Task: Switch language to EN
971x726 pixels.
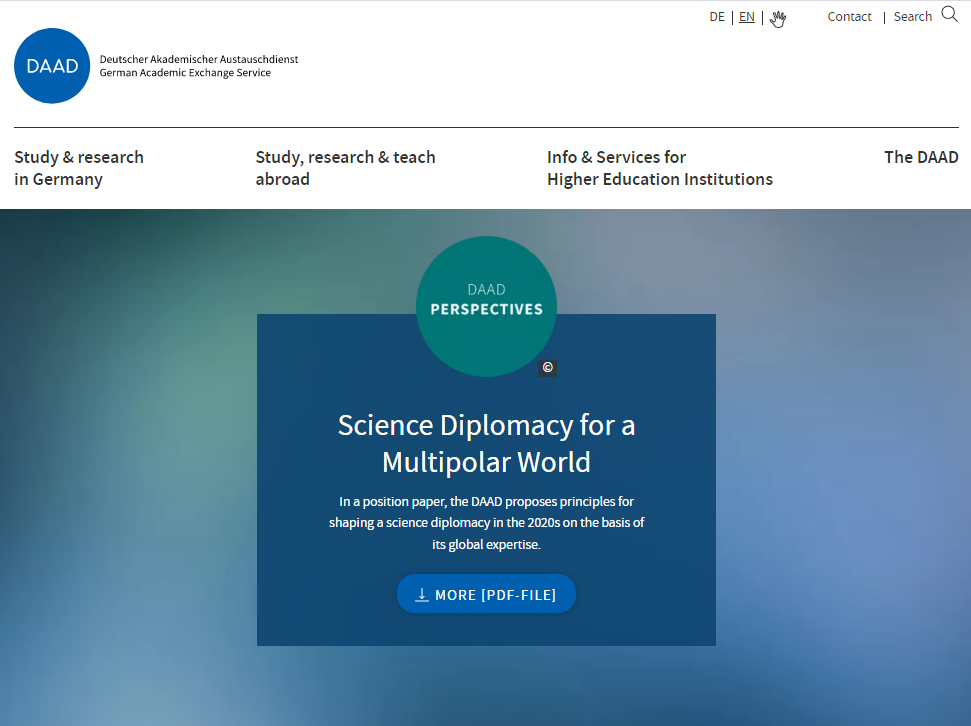Action: coord(747,17)
